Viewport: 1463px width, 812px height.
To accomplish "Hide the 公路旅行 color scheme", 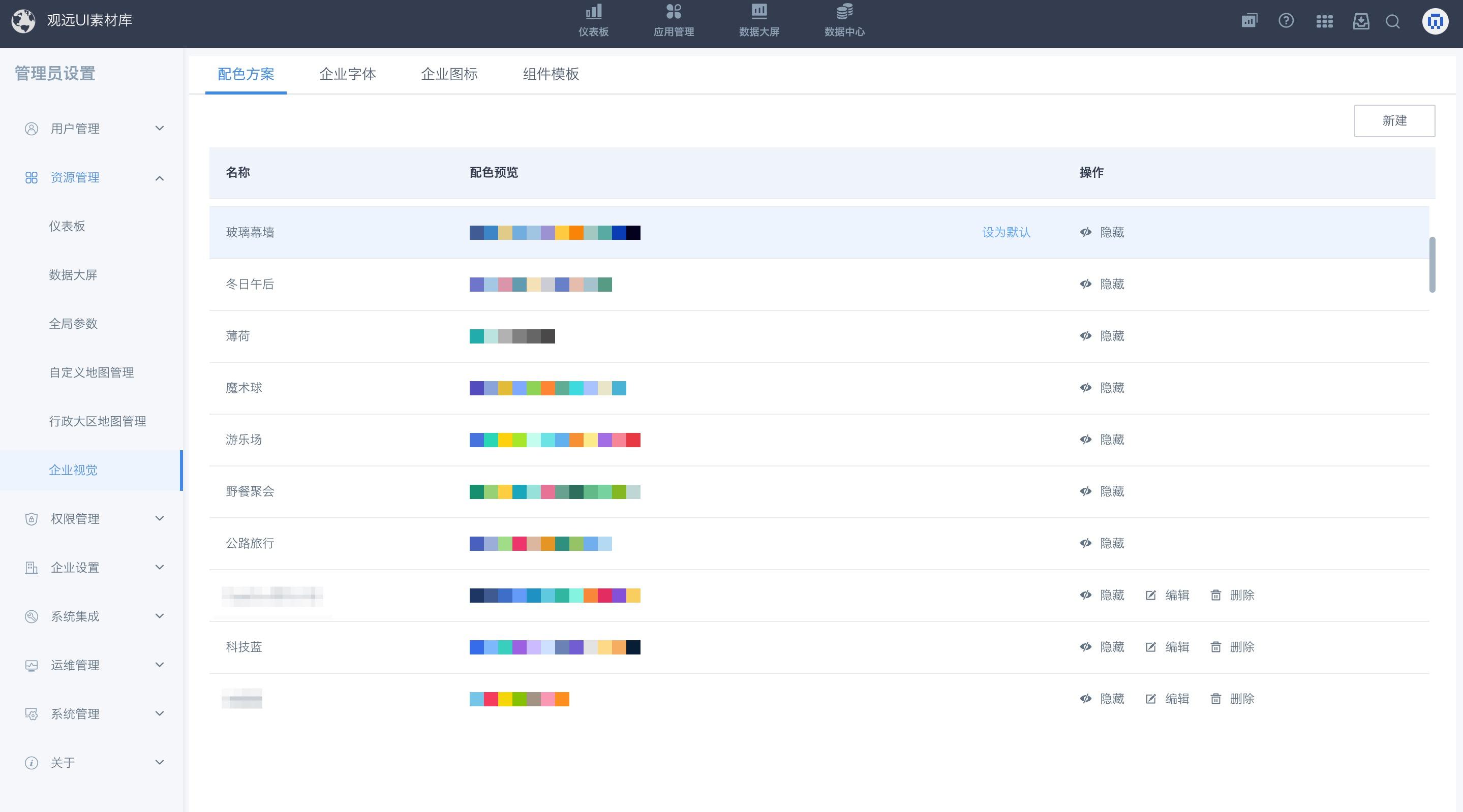I will tap(1102, 543).
